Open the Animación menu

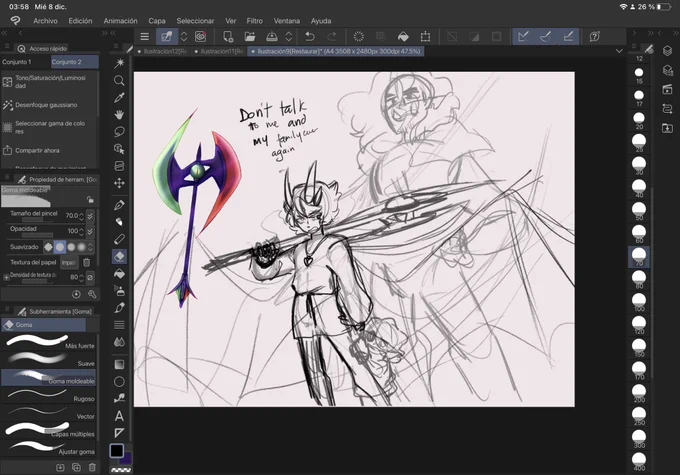coord(120,21)
